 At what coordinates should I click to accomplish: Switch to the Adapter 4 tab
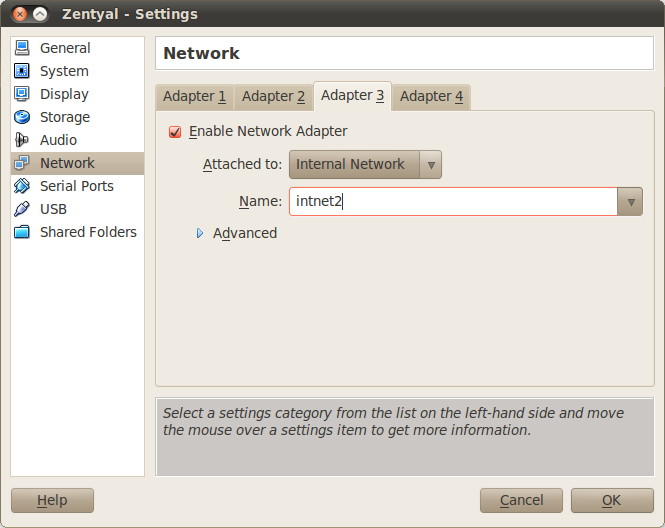(431, 96)
